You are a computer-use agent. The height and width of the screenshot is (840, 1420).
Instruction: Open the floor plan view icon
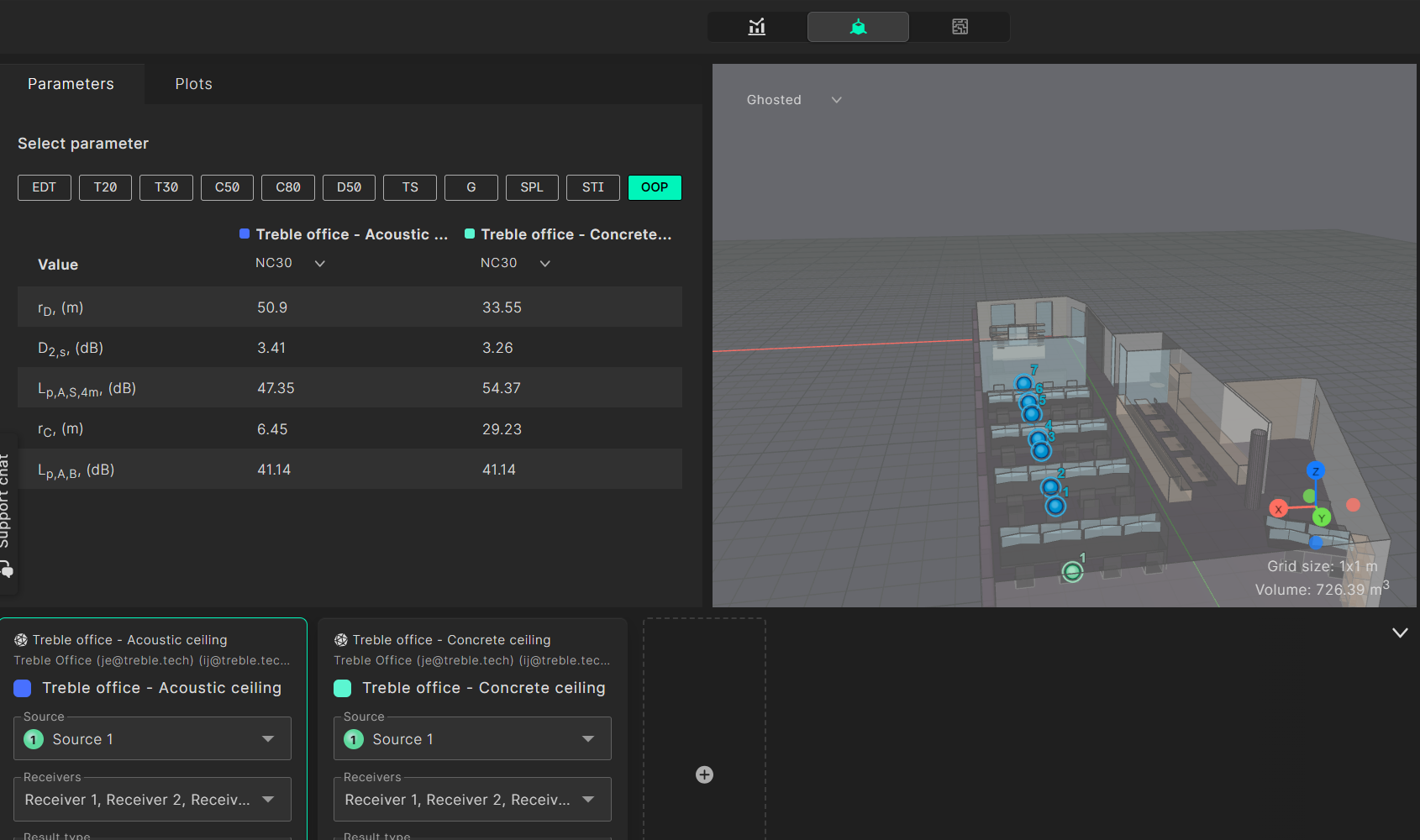pyautogui.click(x=960, y=27)
